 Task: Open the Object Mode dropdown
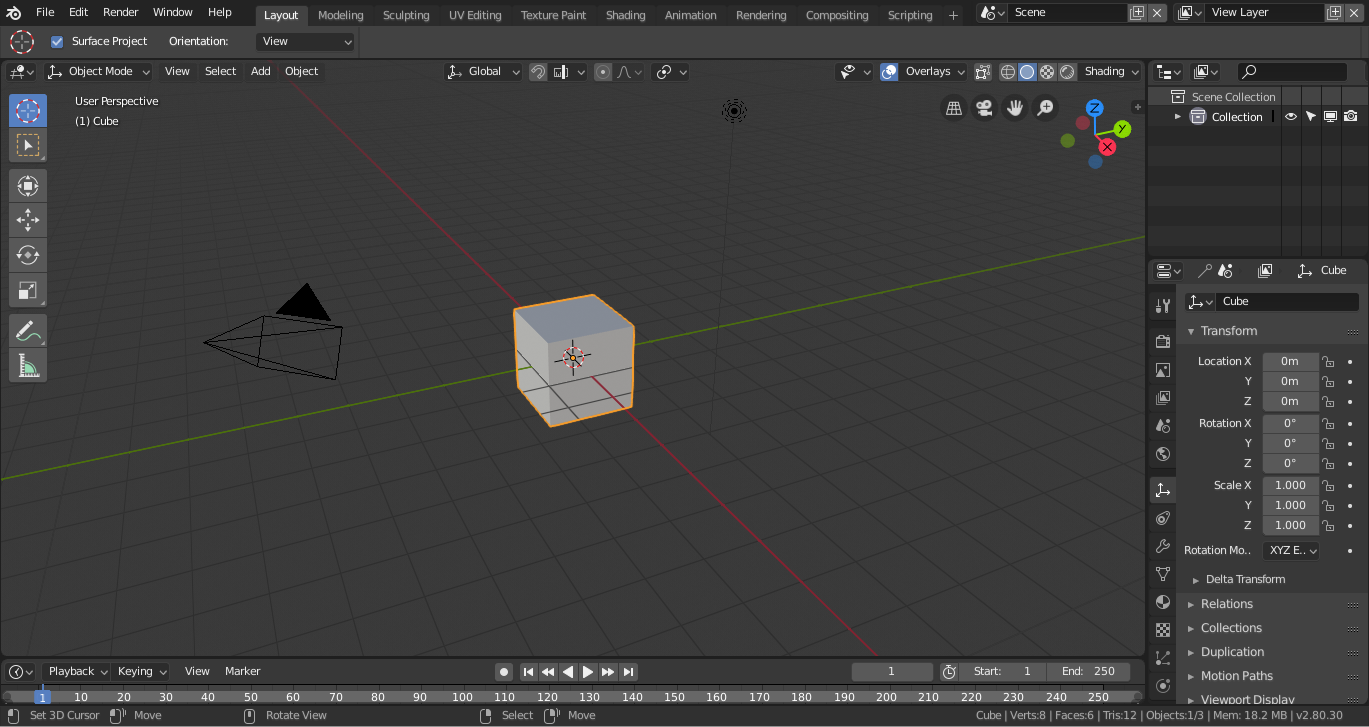[98, 71]
